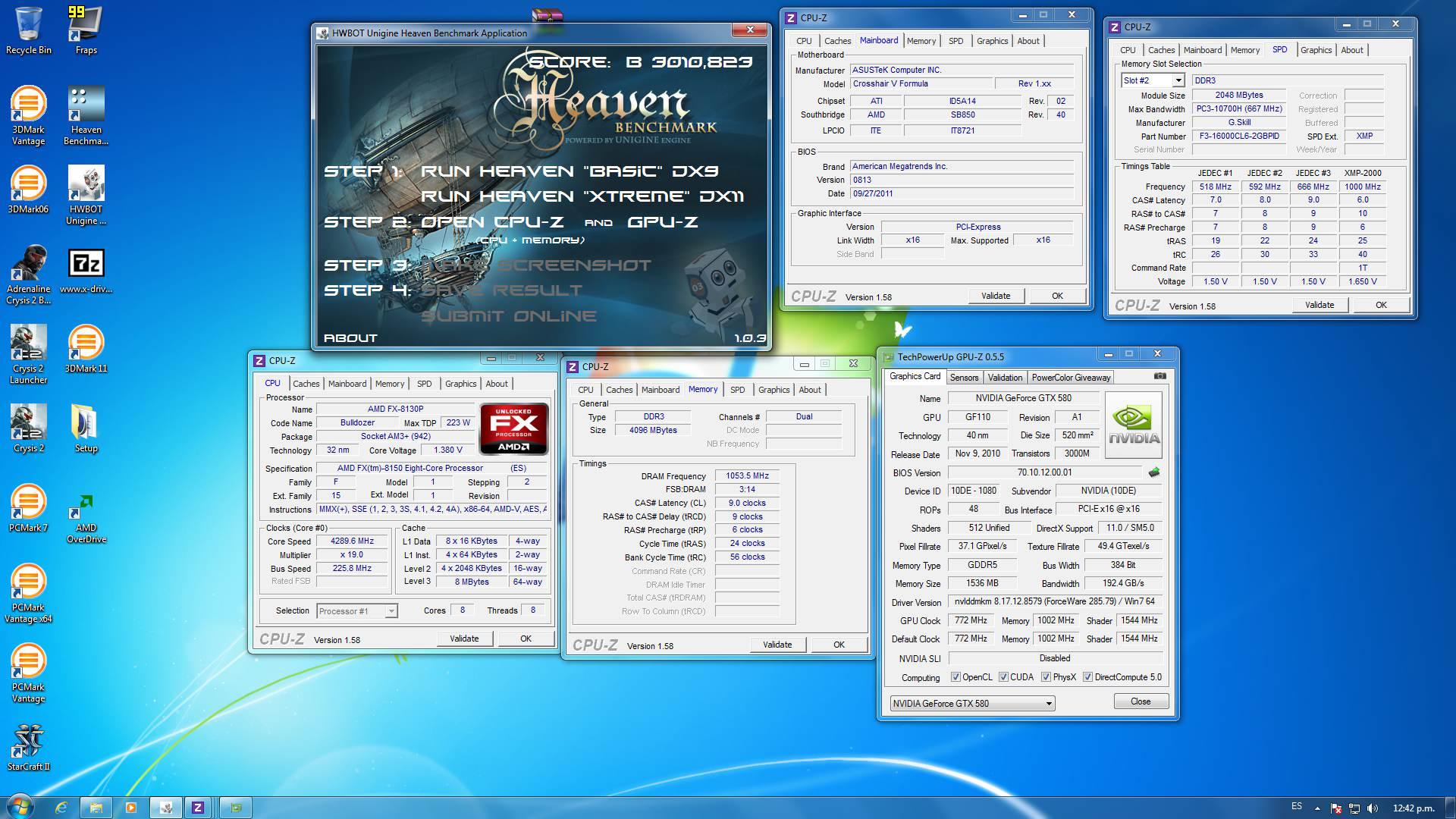The image size is (1456, 819).
Task: Select the 3DMark 11 desktop icon
Action: [86, 349]
